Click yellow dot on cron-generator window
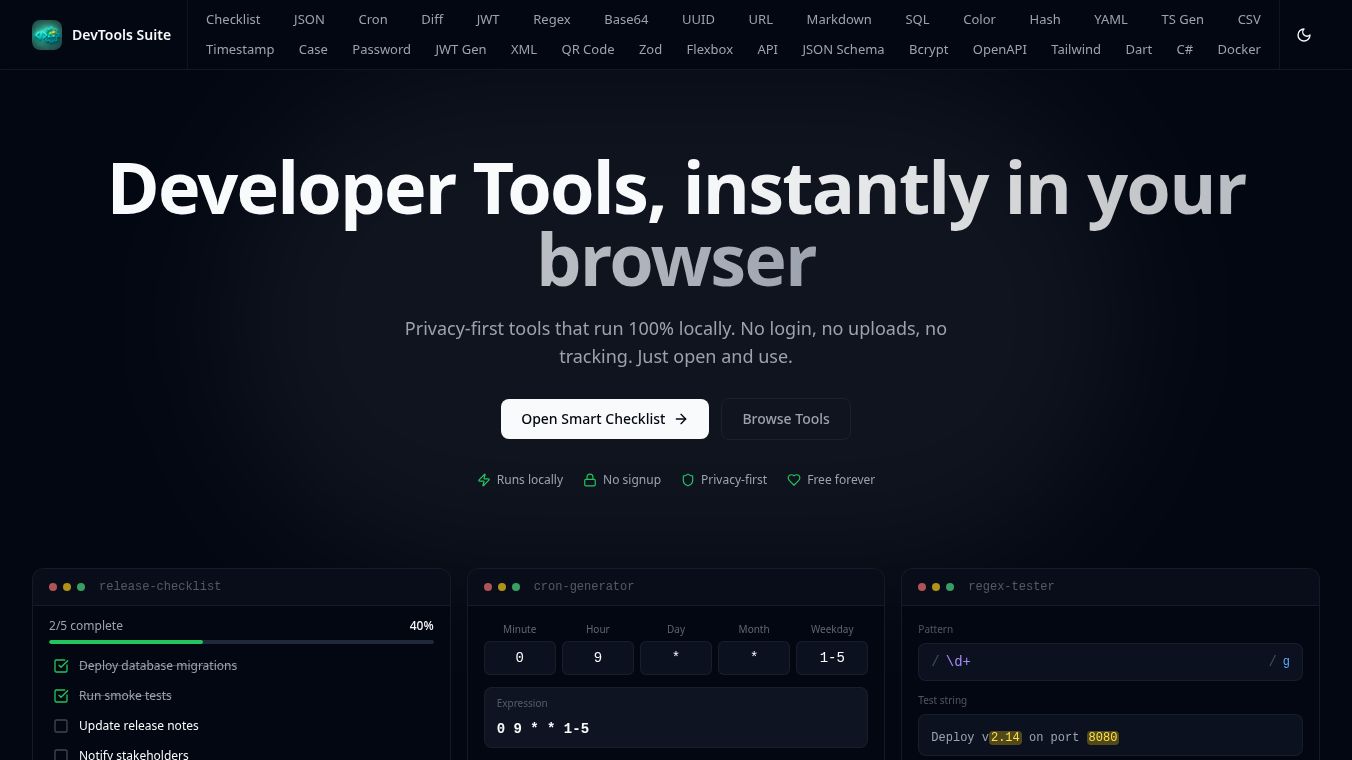Image resolution: width=1352 pixels, height=760 pixels. [502, 587]
